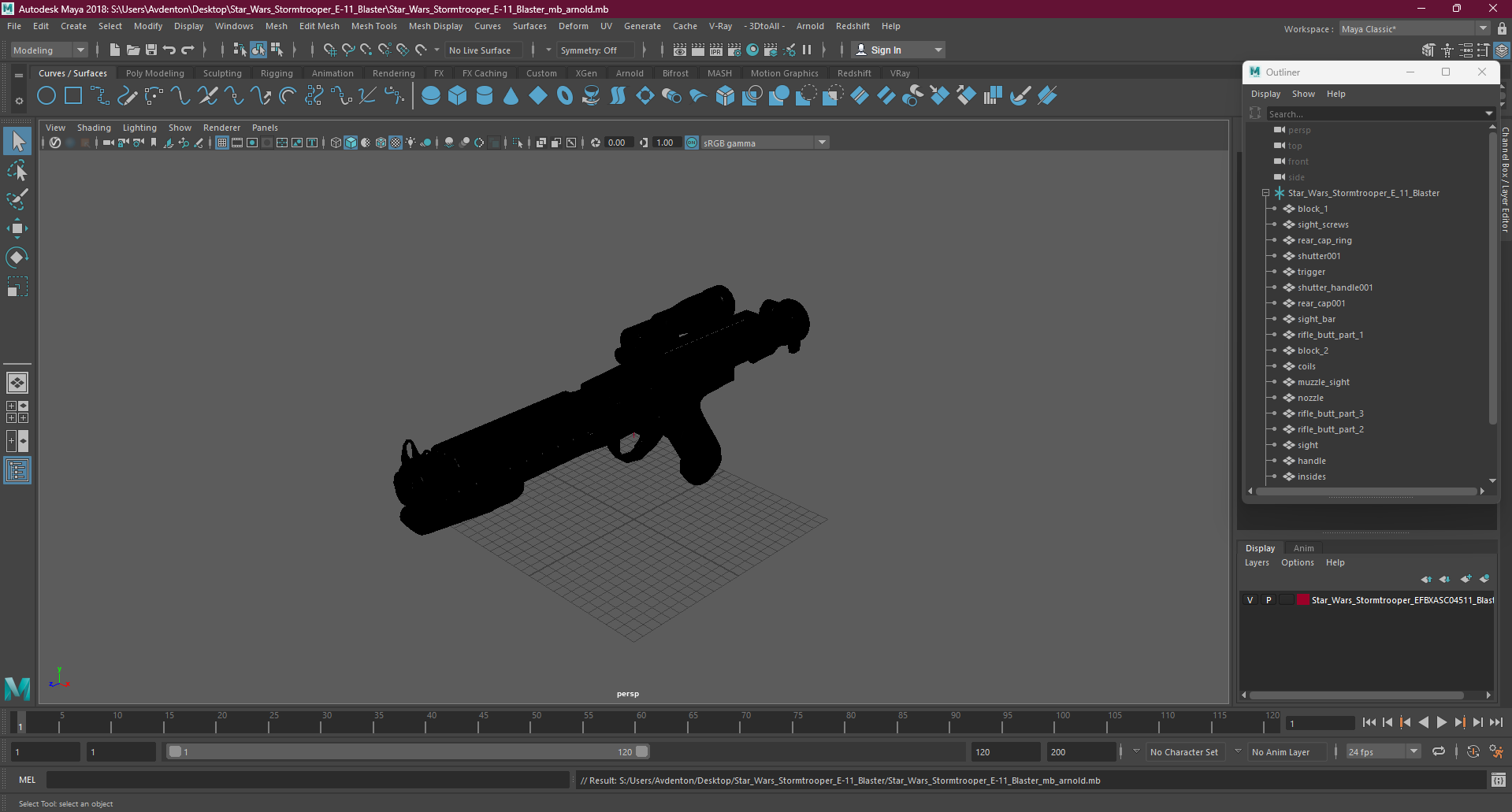
Task: Create a NURBS cube from shelf
Action: pyautogui.click(x=458, y=96)
